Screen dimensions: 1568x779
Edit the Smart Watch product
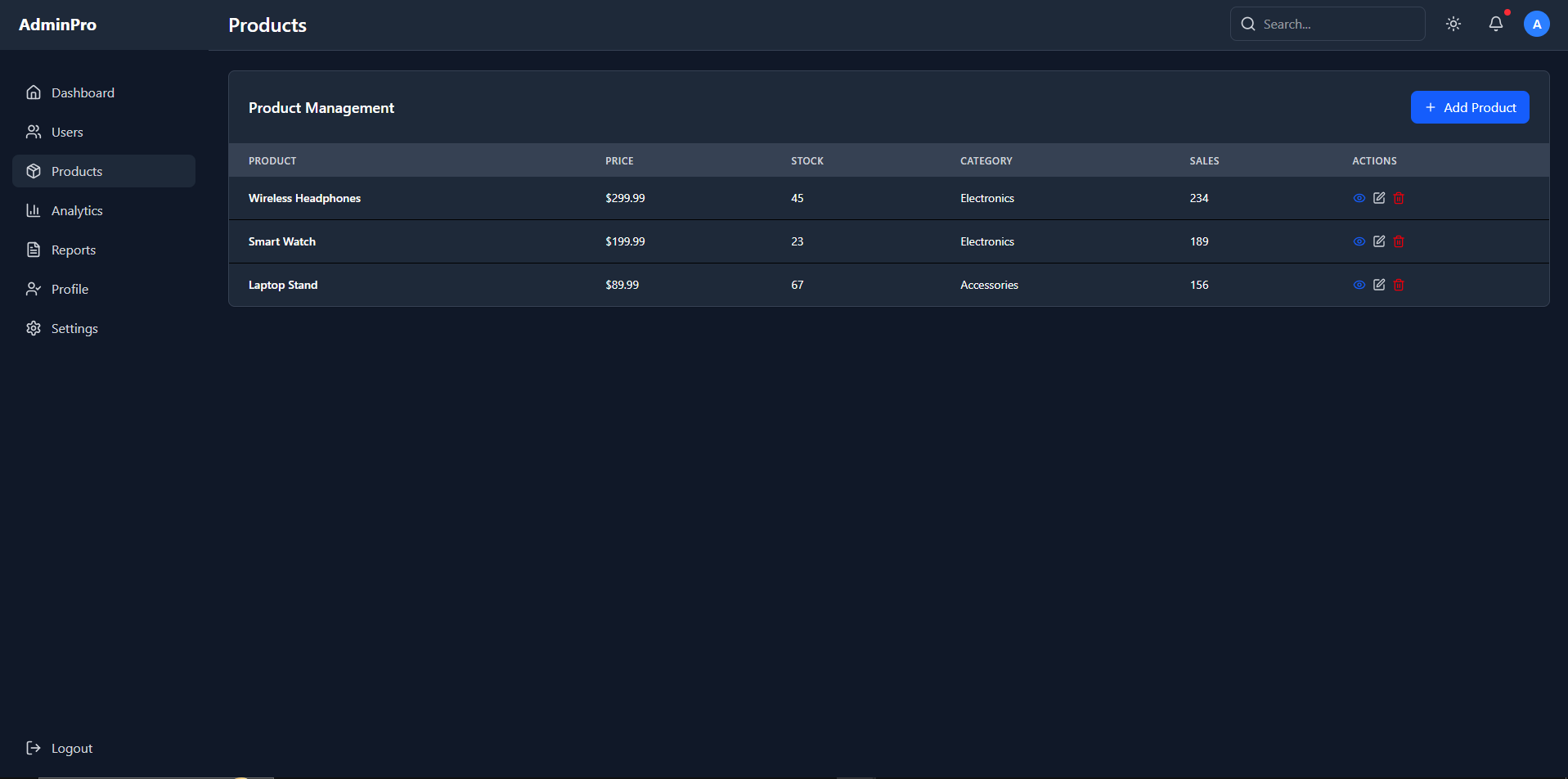1379,241
